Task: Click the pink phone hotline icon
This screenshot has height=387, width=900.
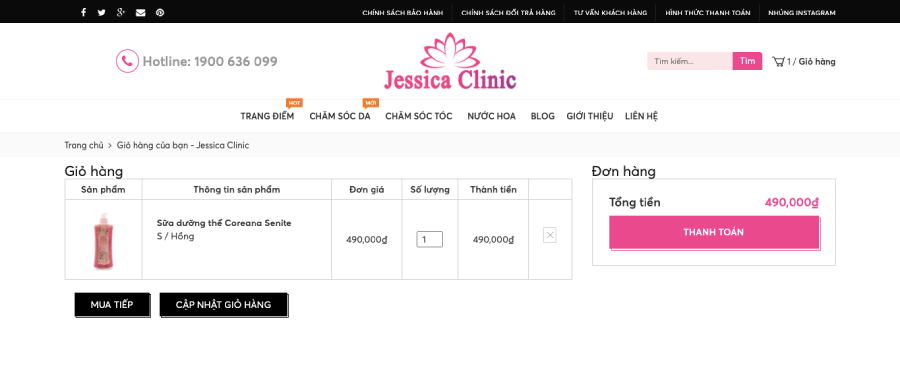Action: (x=127, y=61)
